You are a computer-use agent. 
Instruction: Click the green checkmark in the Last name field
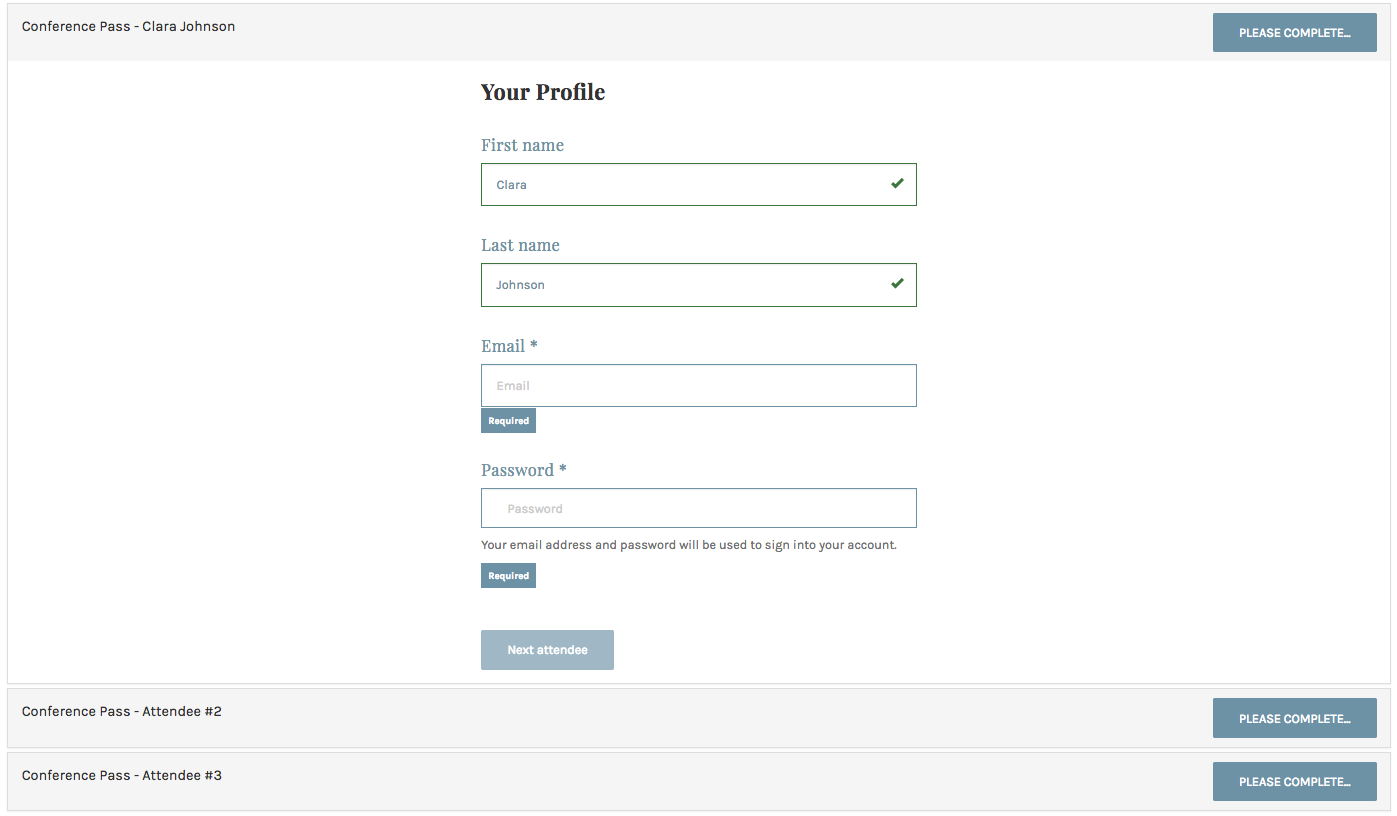(897, 284)
